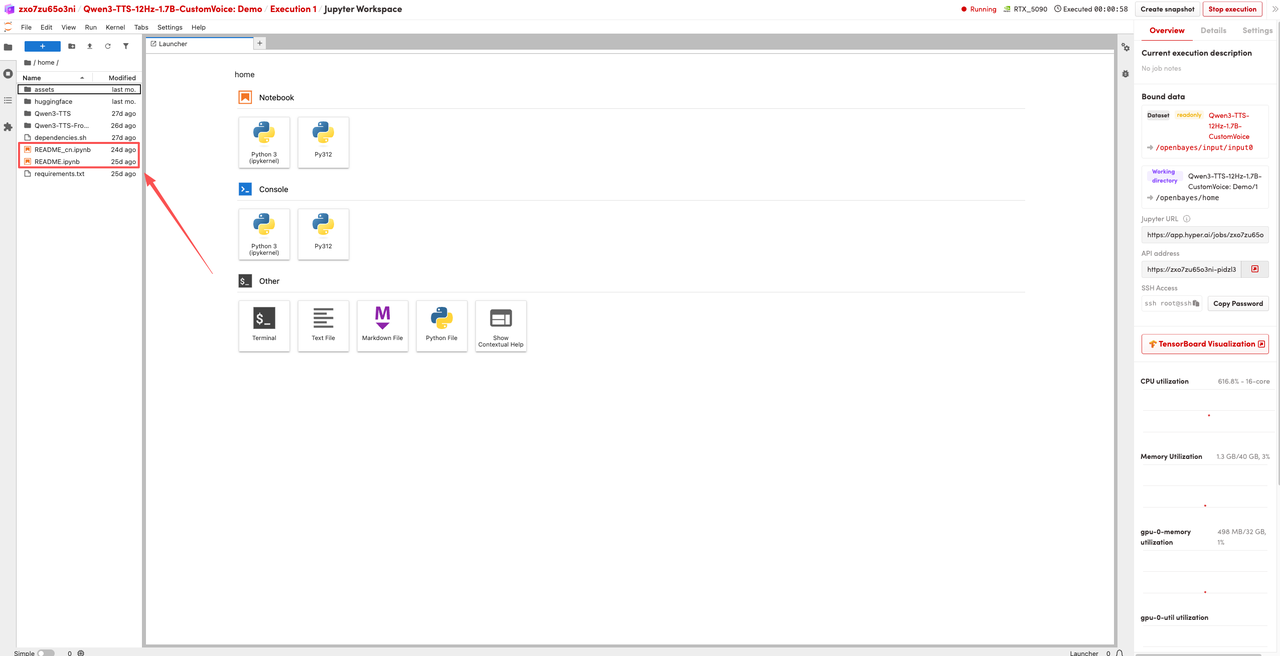Image resolution: width=1280 pixels, height=656 pixels.
Task: Open the Qwen3-TTS folder
Action: (53, 113)
